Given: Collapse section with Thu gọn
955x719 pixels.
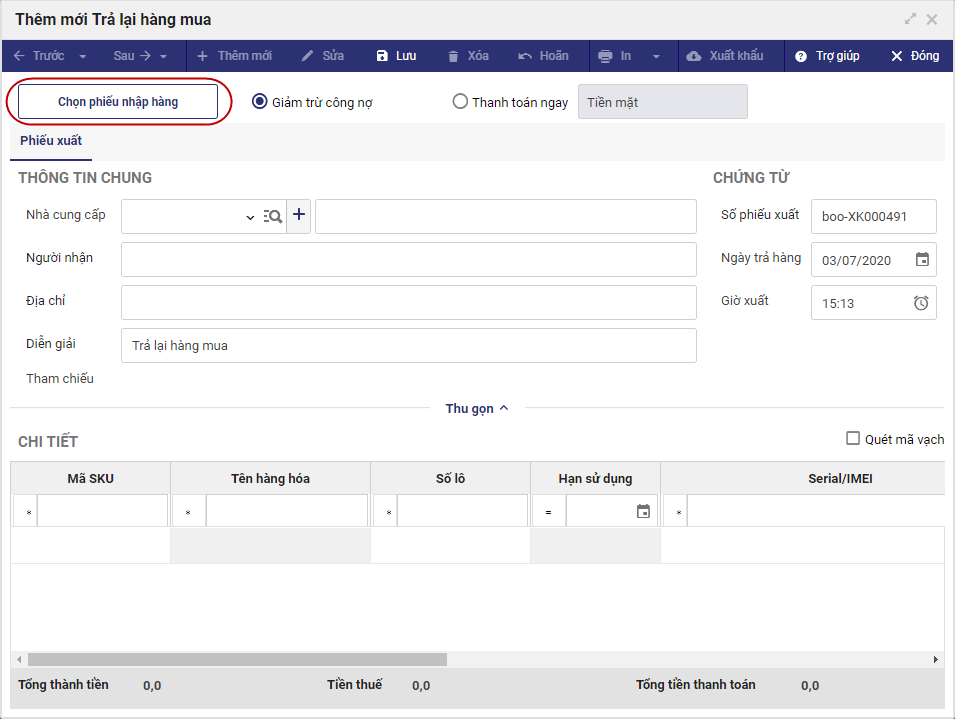Looking at the screenshot, I should [477, 409].
